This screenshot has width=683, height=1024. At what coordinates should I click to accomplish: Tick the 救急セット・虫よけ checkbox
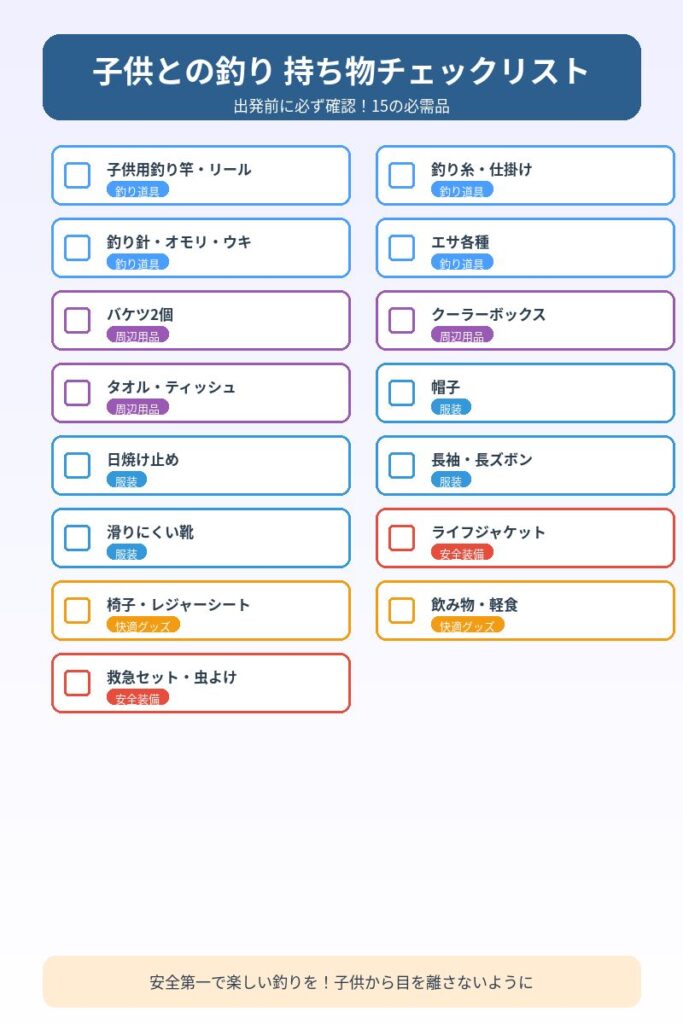pos(77,683)
